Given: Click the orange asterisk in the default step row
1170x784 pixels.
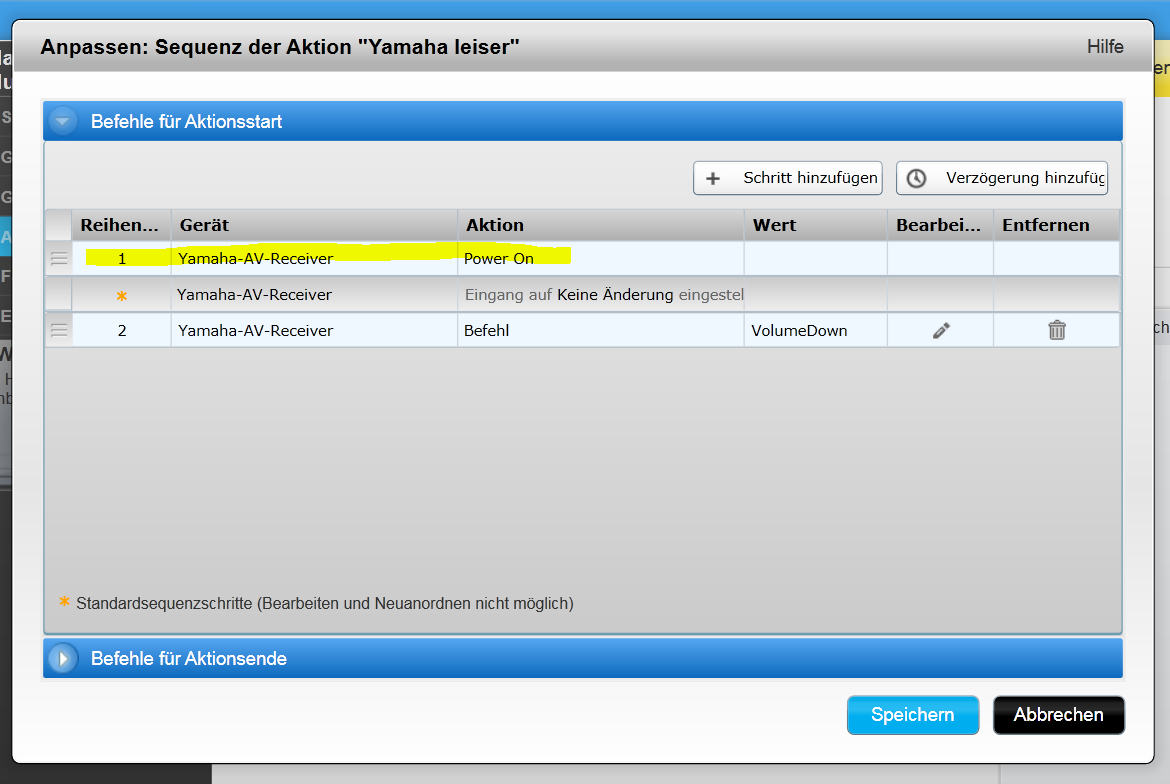Looking at the screenshot, I should pos(122,296).
